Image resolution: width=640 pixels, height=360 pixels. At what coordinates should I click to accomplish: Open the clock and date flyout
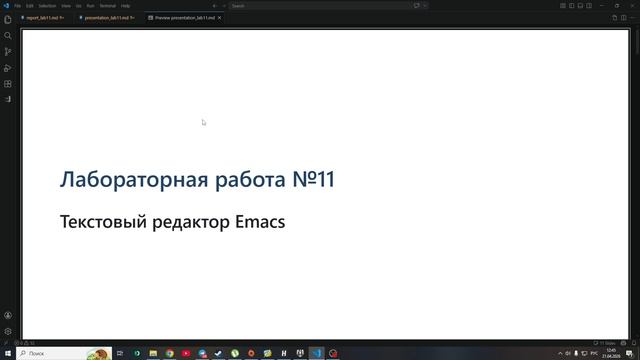(x=611, y=353)
